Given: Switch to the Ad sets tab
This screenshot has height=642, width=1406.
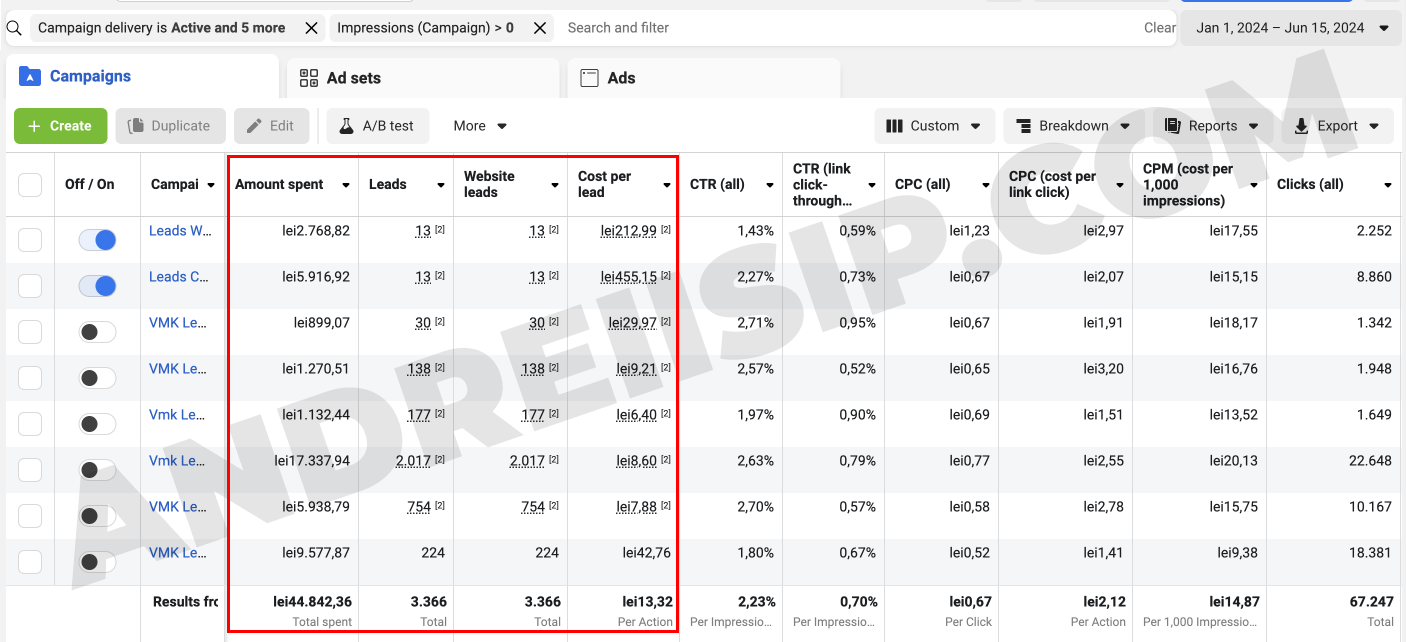Looking at the screenshot, I should [x=423, y=78].
